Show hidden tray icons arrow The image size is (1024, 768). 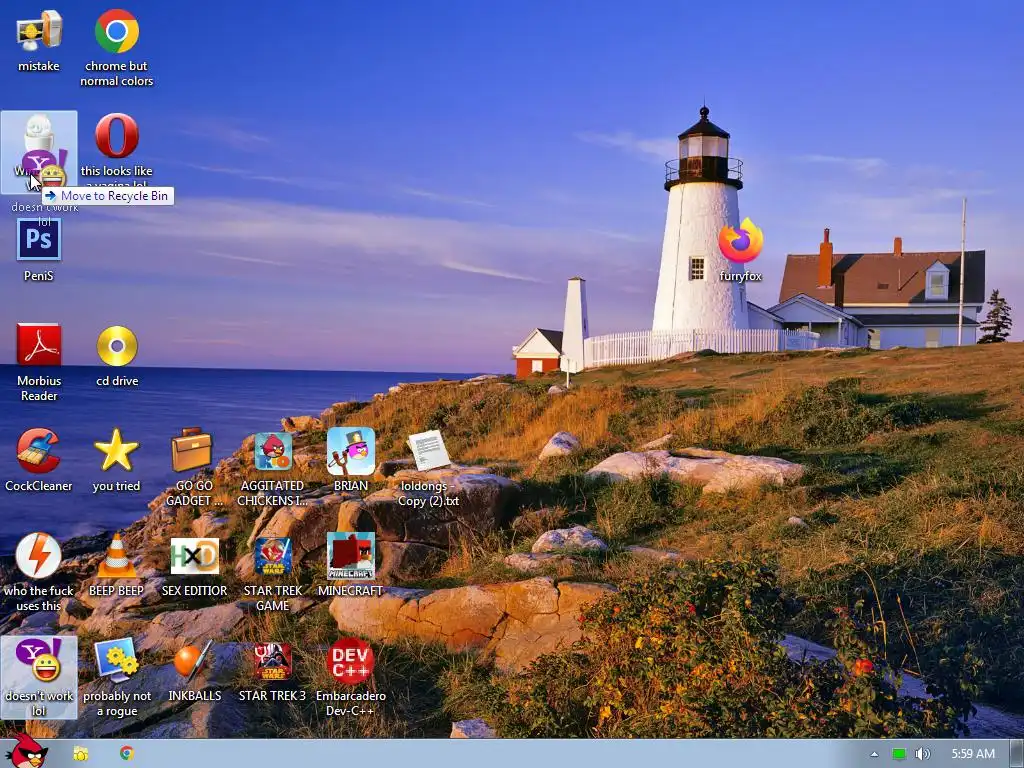(874, 754)
